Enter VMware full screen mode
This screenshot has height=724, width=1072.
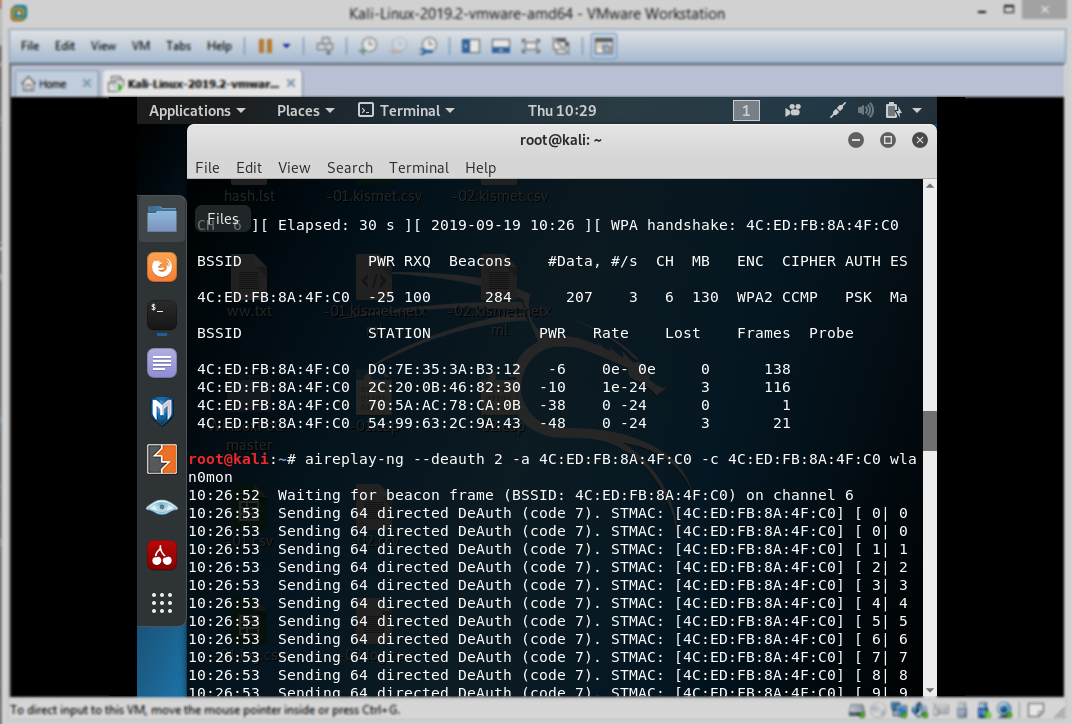point(531,46)
